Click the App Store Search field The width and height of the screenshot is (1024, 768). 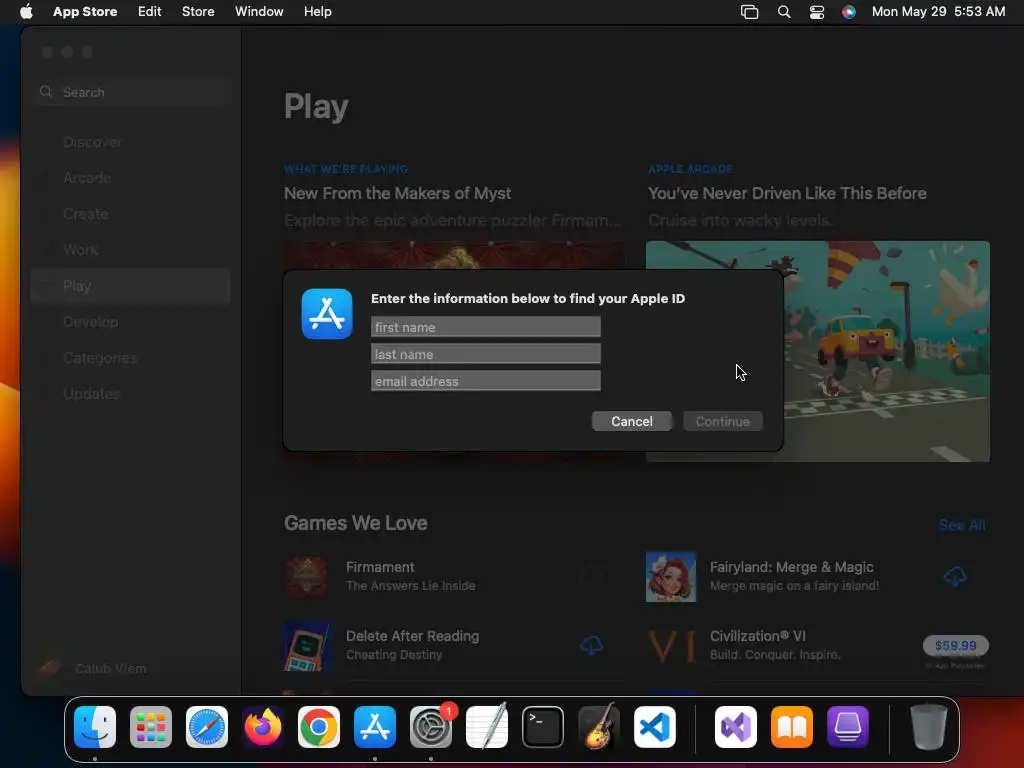click(131, 92)
